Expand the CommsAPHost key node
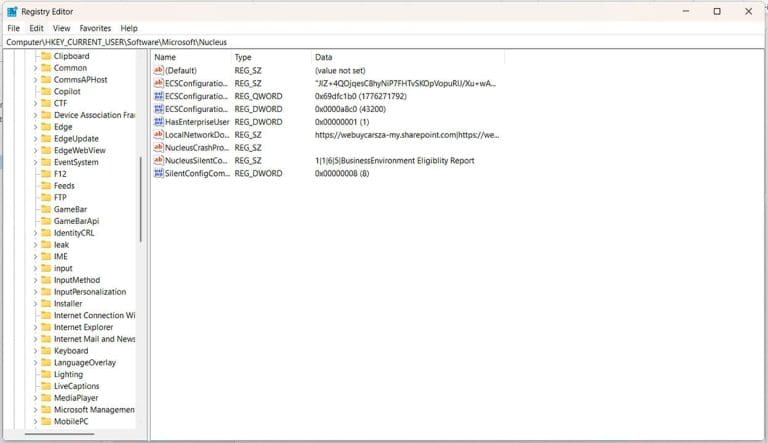768x443 pixels. [35, 80]
